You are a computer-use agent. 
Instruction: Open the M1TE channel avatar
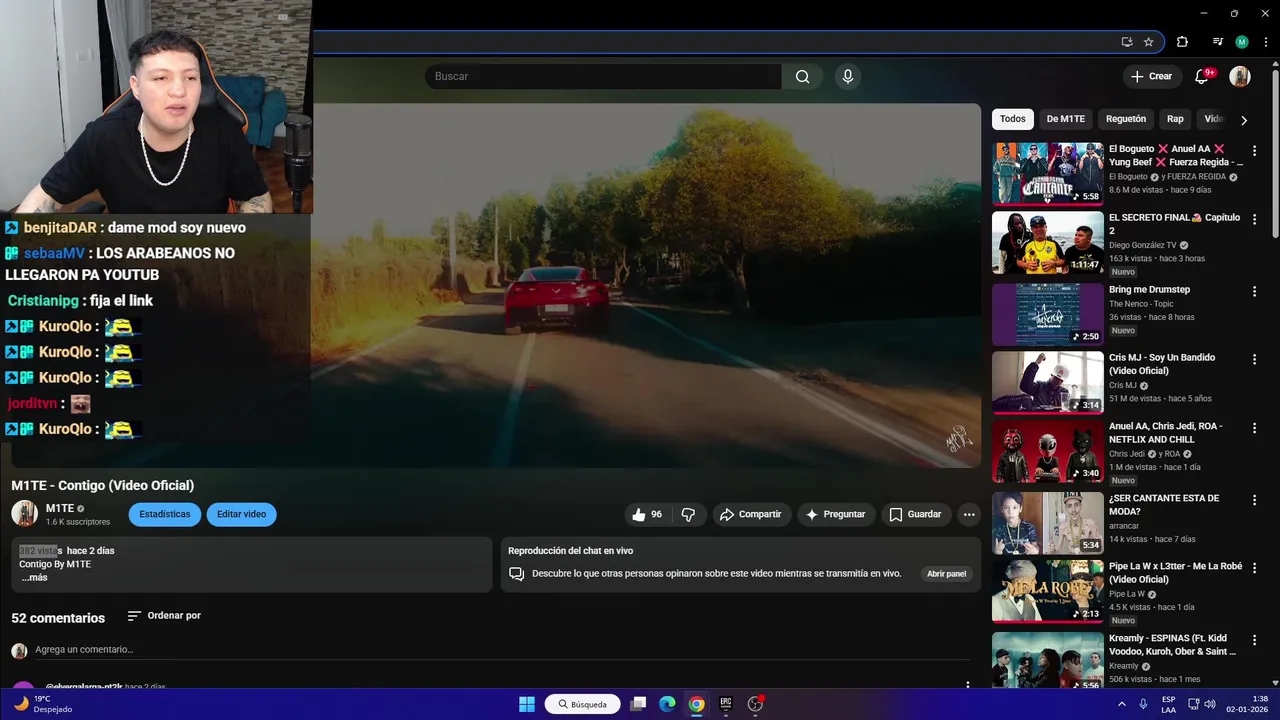(24, 514)
